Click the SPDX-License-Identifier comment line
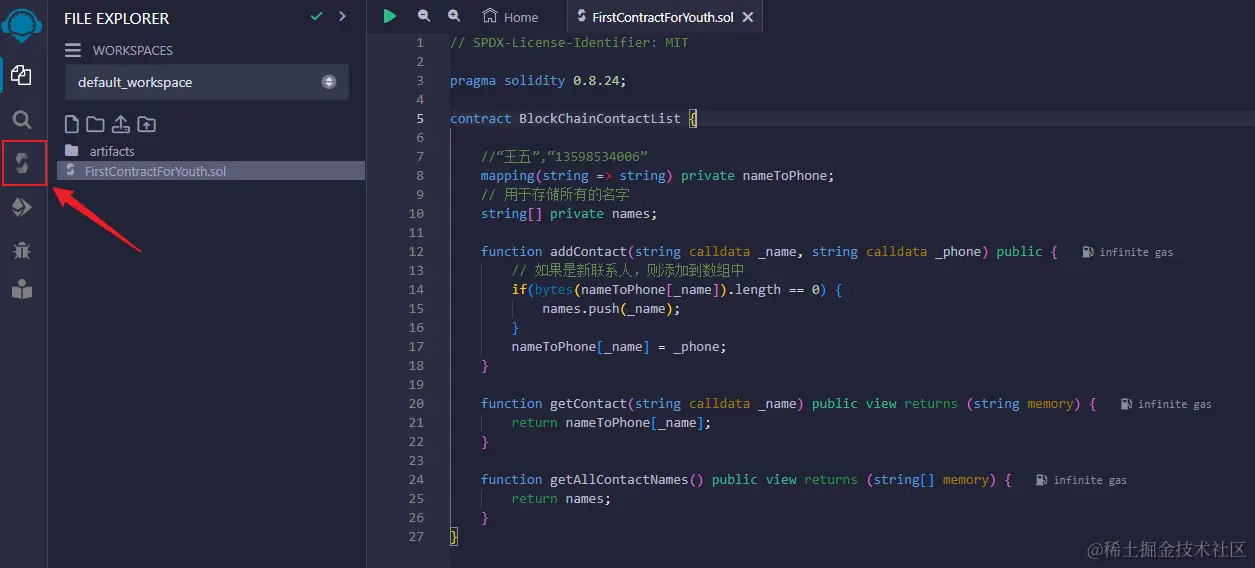The image size is (1255, 568). [x=569, y=43]
